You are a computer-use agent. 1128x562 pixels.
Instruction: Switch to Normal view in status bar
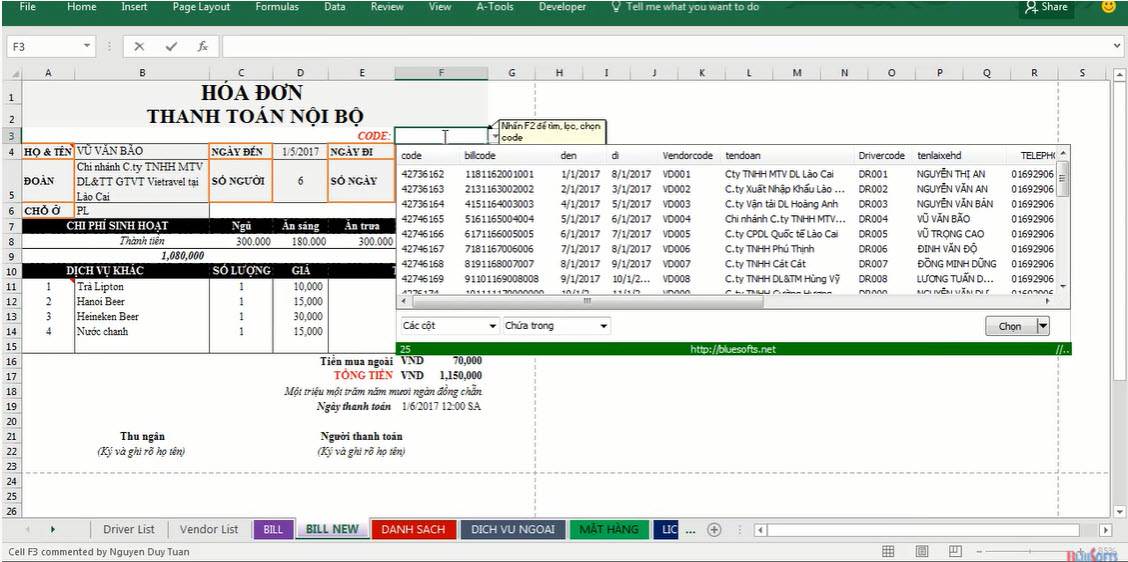pos(889,552)
